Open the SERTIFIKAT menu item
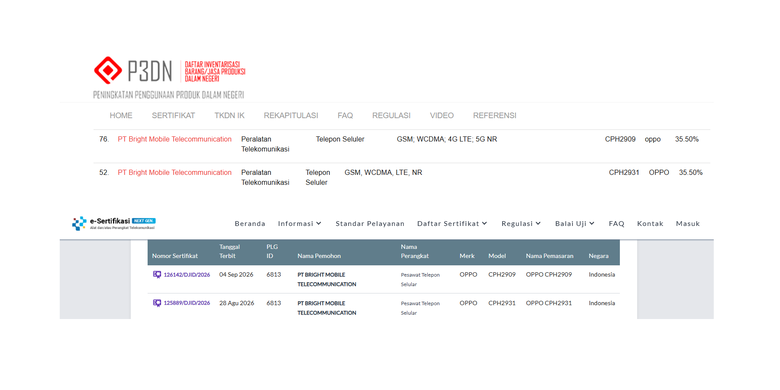 click(174, 115)
